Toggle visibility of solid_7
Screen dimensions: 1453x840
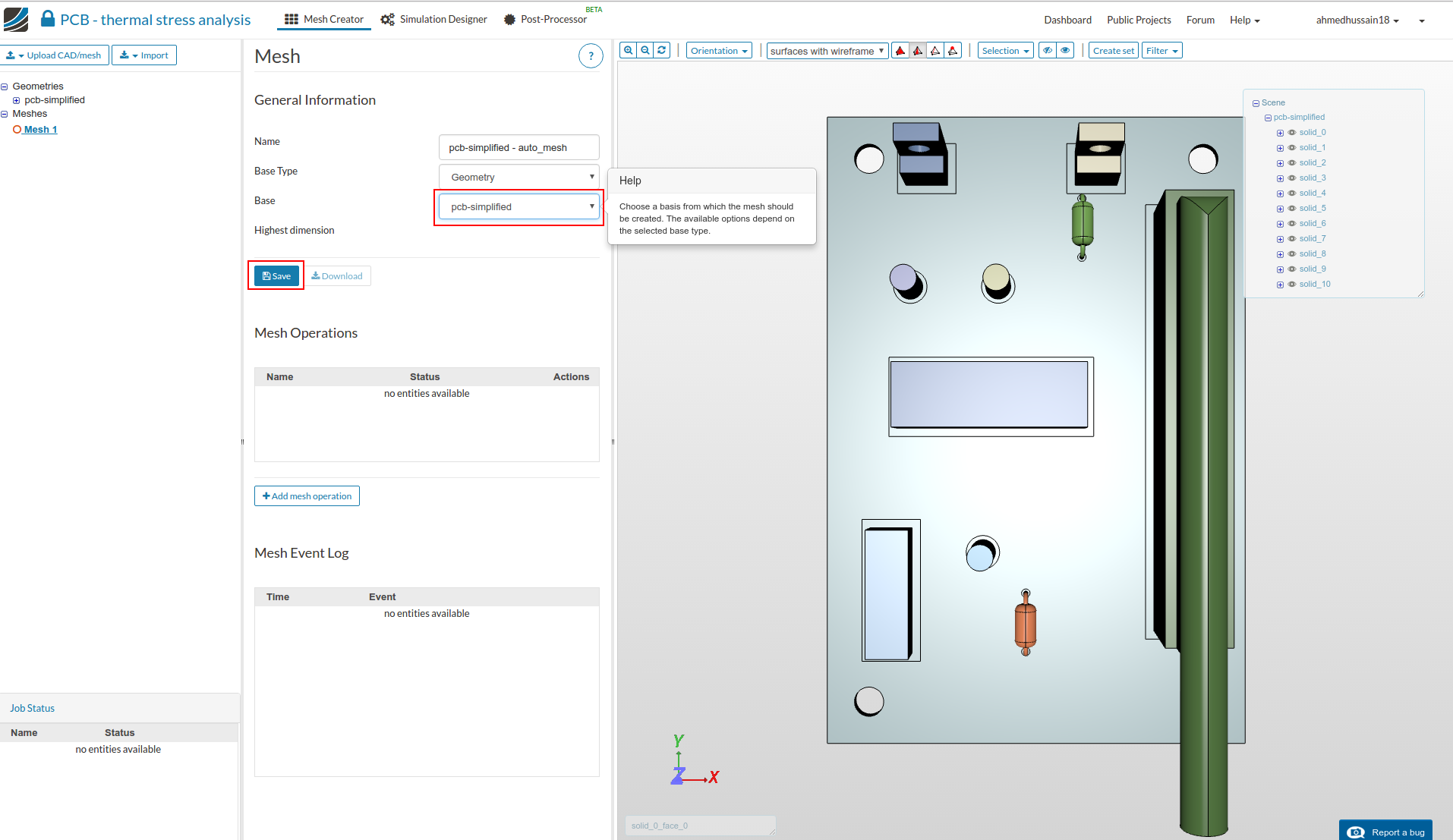(1292, 239)
